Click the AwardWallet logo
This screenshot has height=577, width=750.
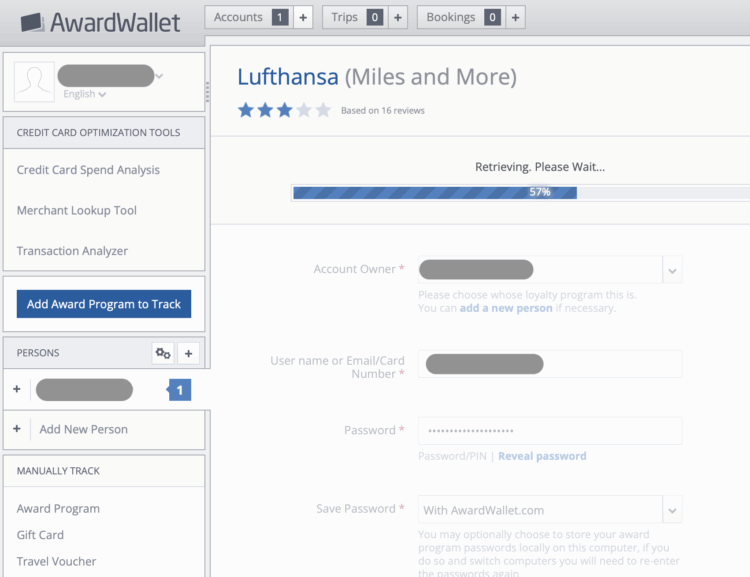(x=100, y=22)
